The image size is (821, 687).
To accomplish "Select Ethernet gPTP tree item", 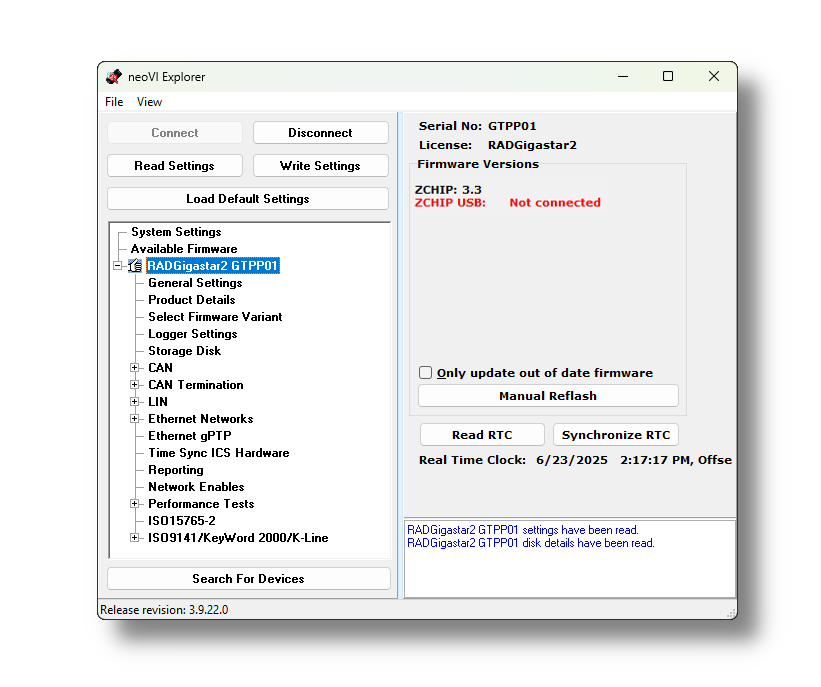I will 190,436.
